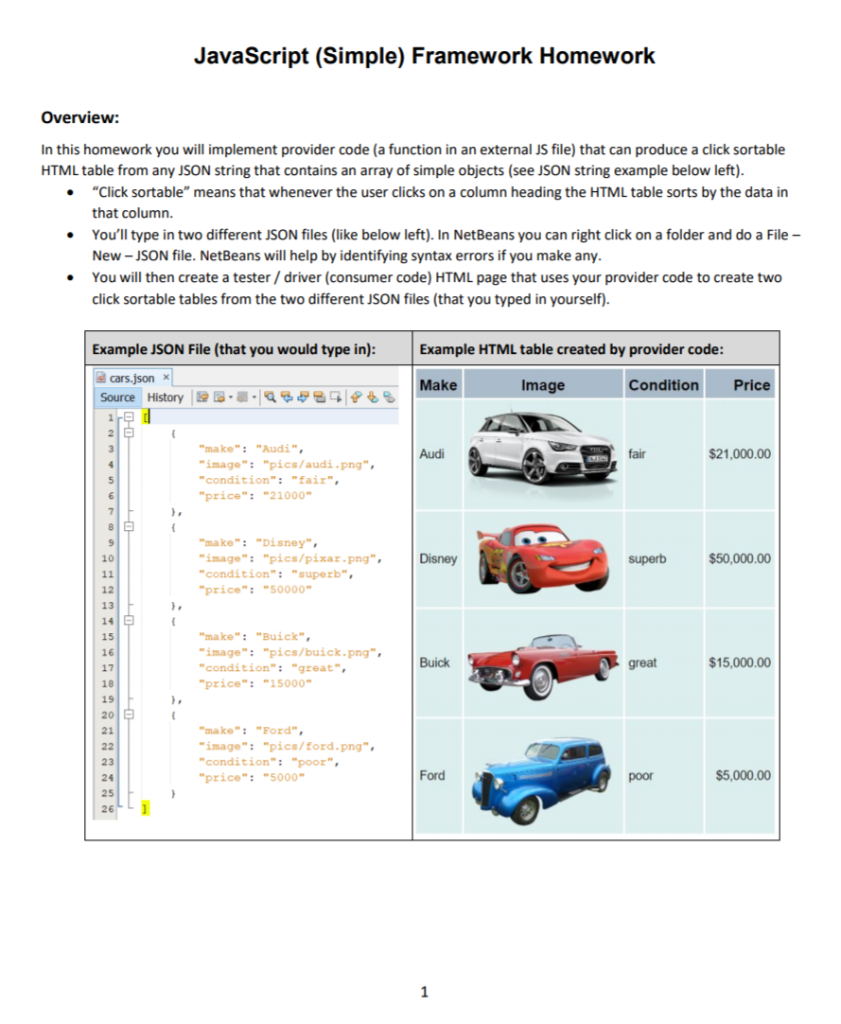This screenshot has width=841, height=1024.
Task: Open the Back navigation dropdown arrow
Action: pos(230,397)
